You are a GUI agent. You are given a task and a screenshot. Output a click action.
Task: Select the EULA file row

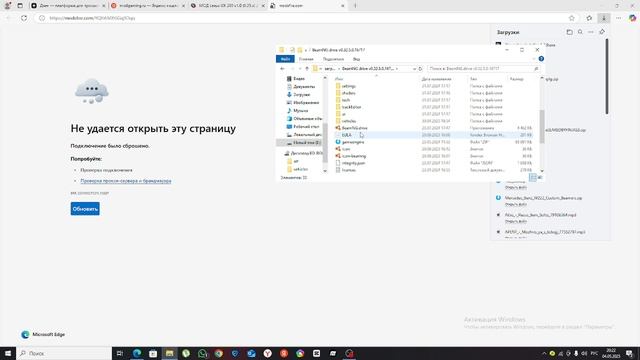point(433,135)
